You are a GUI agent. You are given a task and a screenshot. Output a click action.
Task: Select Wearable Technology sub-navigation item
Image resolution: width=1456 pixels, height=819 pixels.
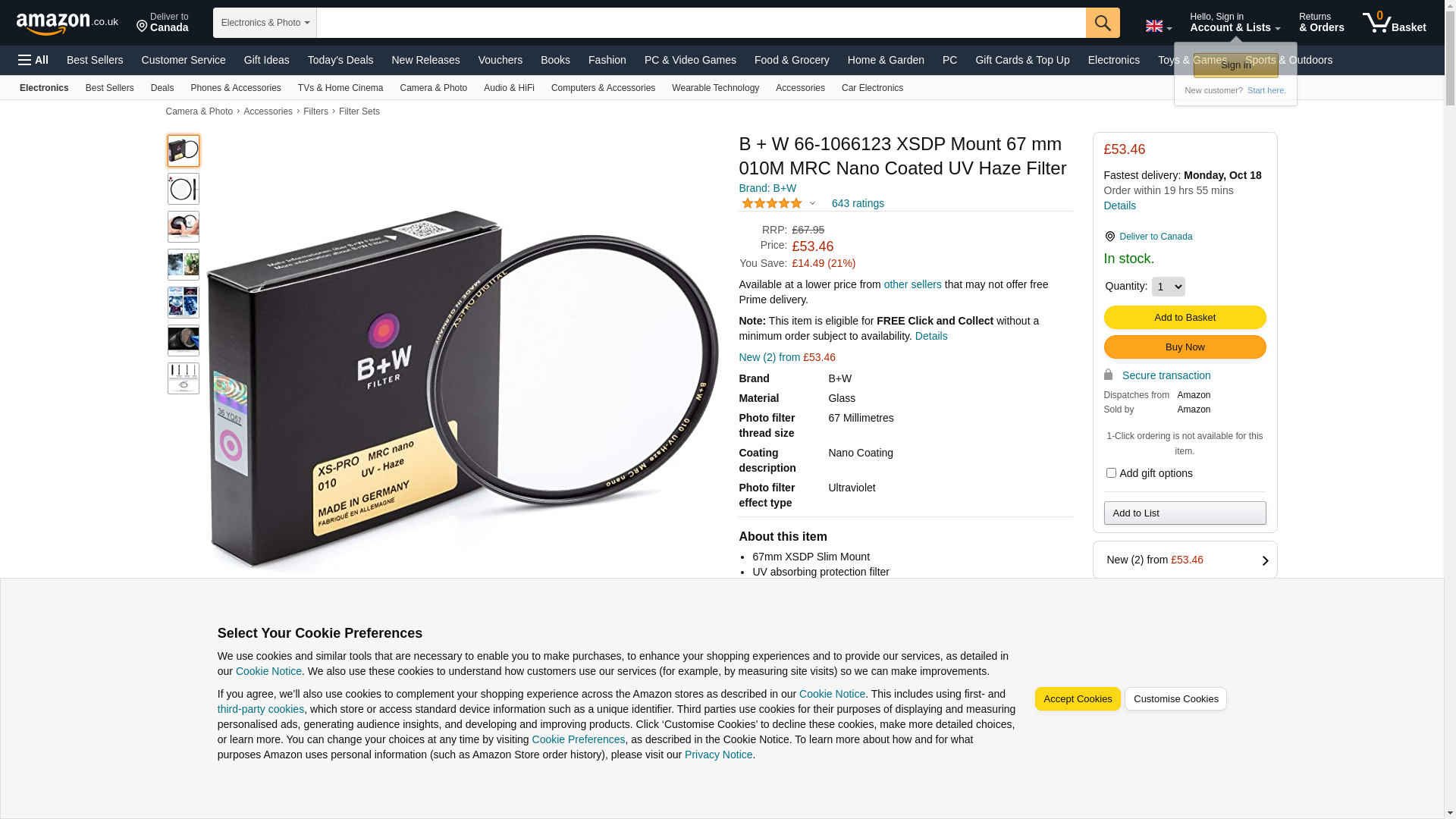click(715, 88)
